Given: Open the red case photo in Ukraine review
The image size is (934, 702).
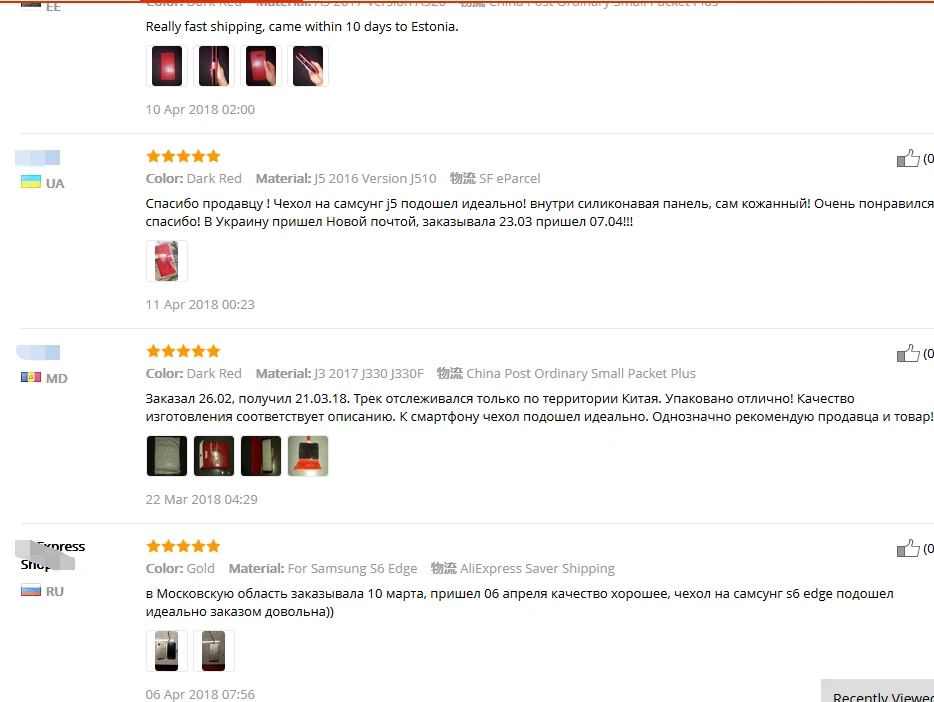Looking at the screenshot, I should point(167,261).
